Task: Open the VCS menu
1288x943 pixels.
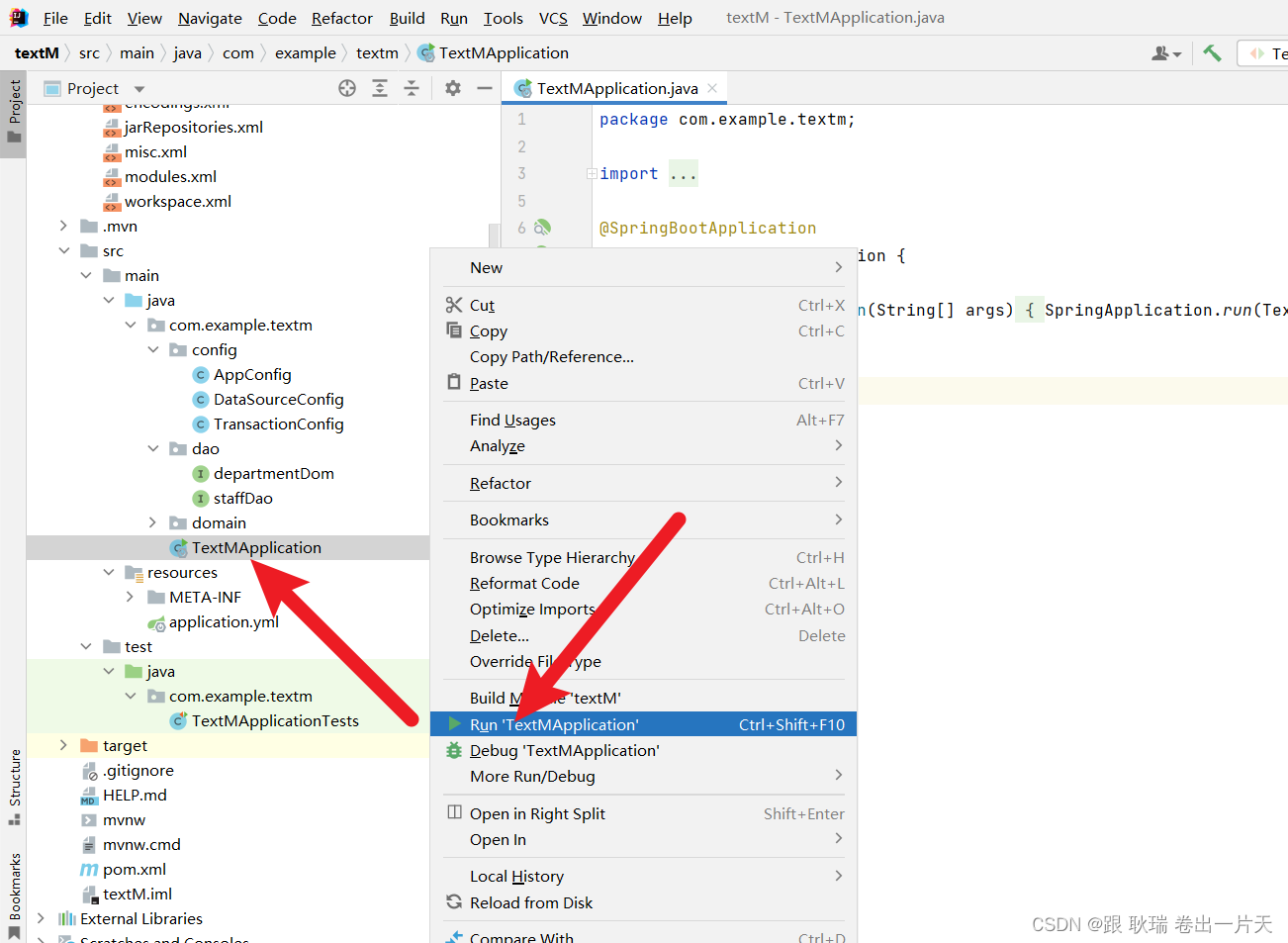Action: [553, 18]
